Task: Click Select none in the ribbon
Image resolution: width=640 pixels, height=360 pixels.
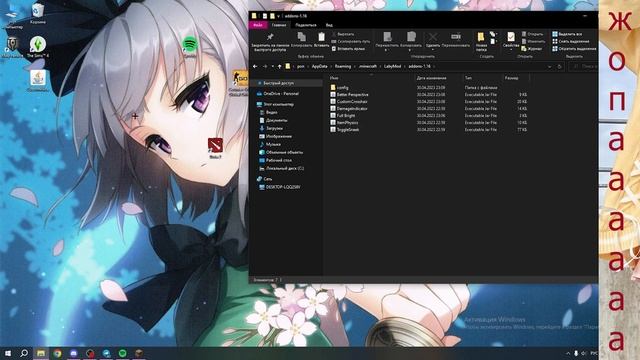Action: click(x=571, y=41)
